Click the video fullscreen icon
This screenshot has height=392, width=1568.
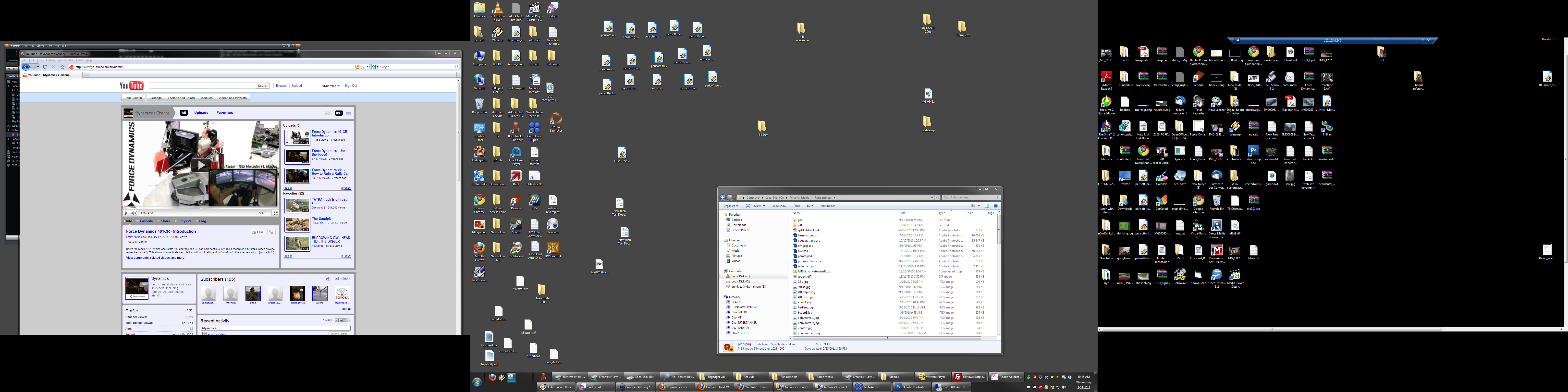[275, 213]
